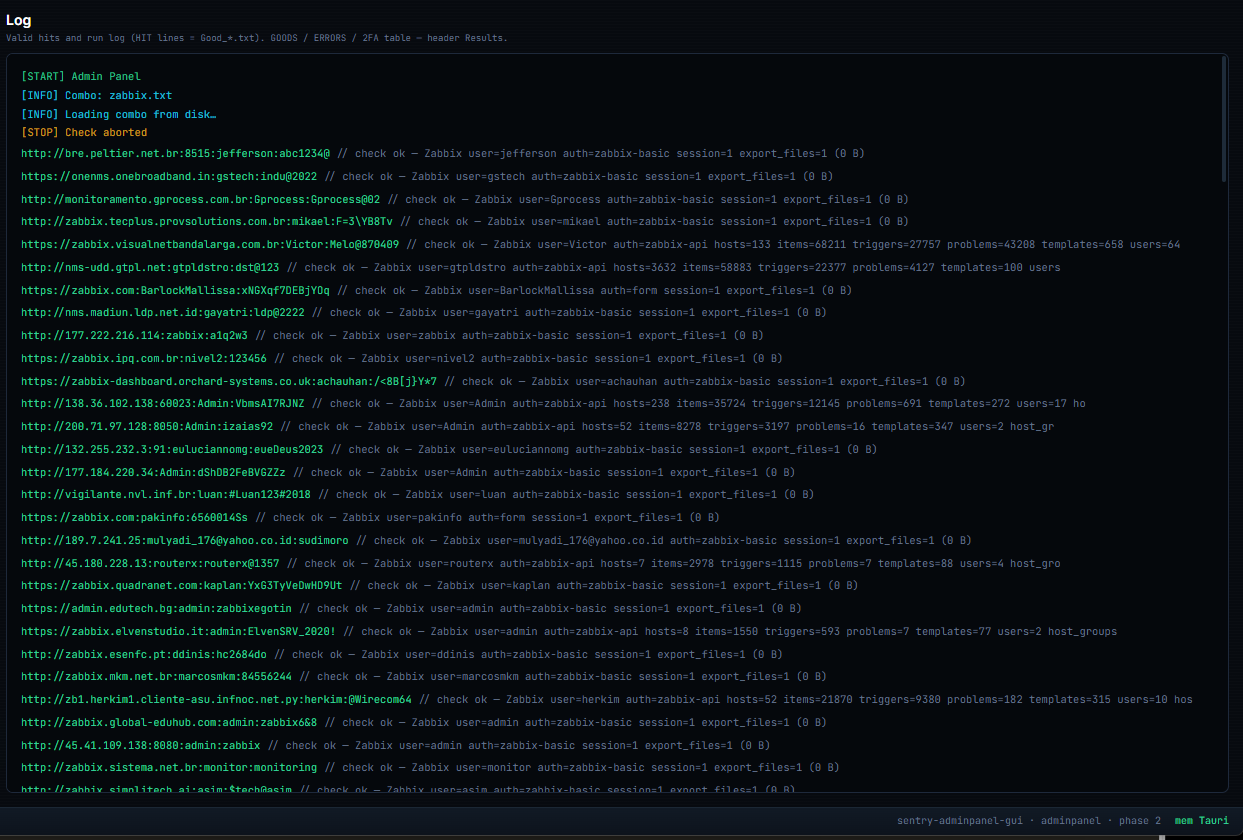Click the 177.222.216.114 log entry
This screenshot has height=840, width=1243.
[392, 335]
